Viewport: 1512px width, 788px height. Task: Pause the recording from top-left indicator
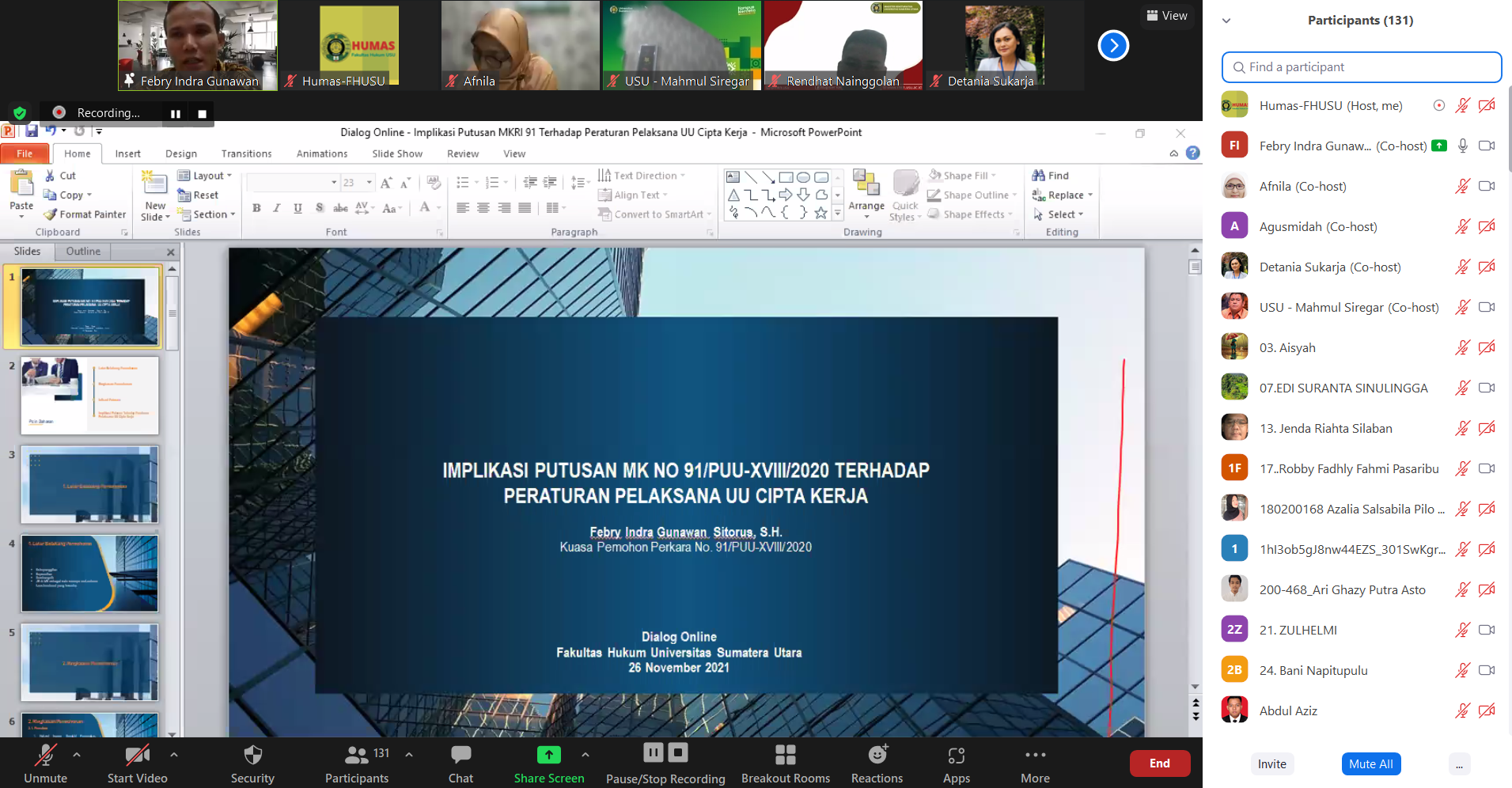point(176,114)
